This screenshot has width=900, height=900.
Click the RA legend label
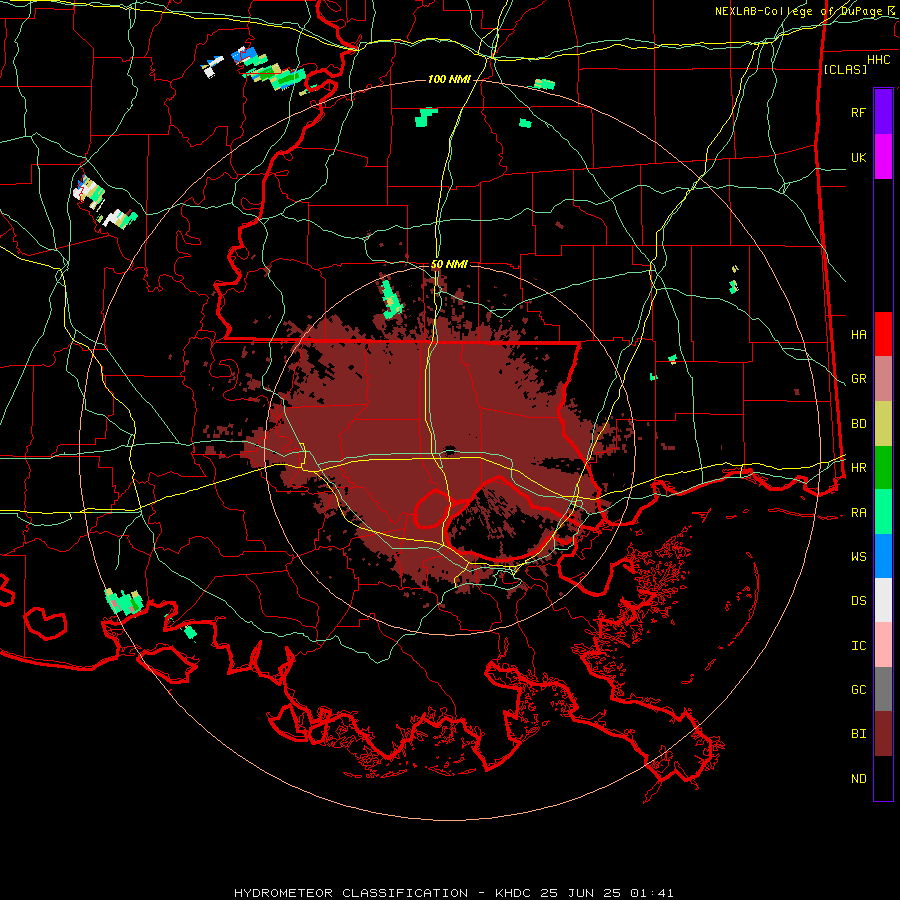click(859, 513)
